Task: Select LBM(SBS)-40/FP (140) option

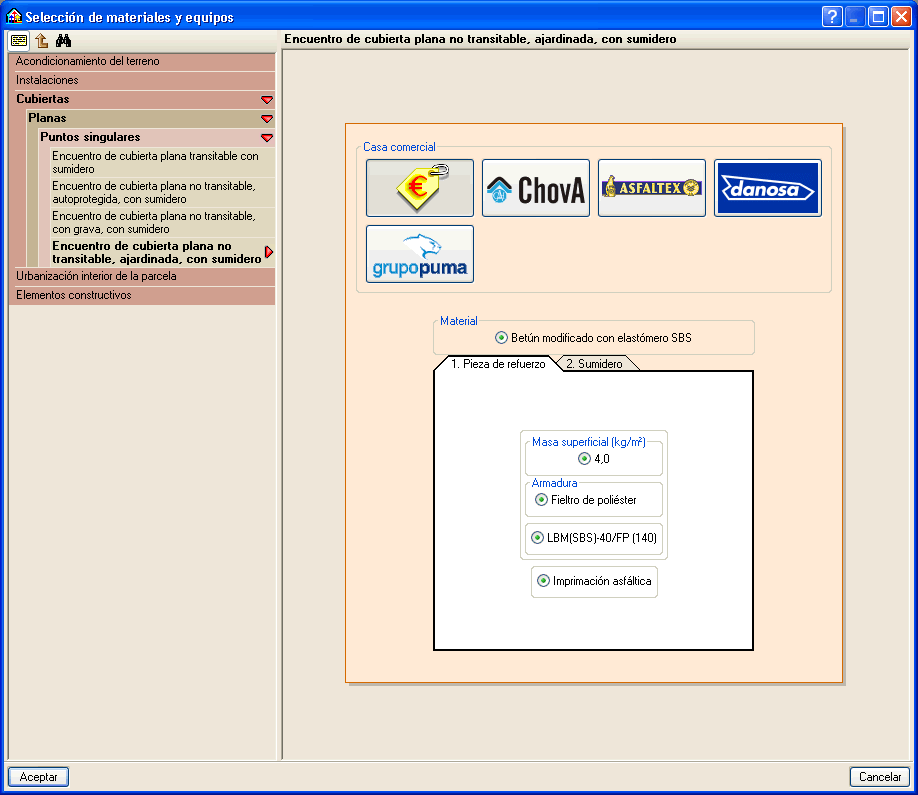Action: pos(594,537)
